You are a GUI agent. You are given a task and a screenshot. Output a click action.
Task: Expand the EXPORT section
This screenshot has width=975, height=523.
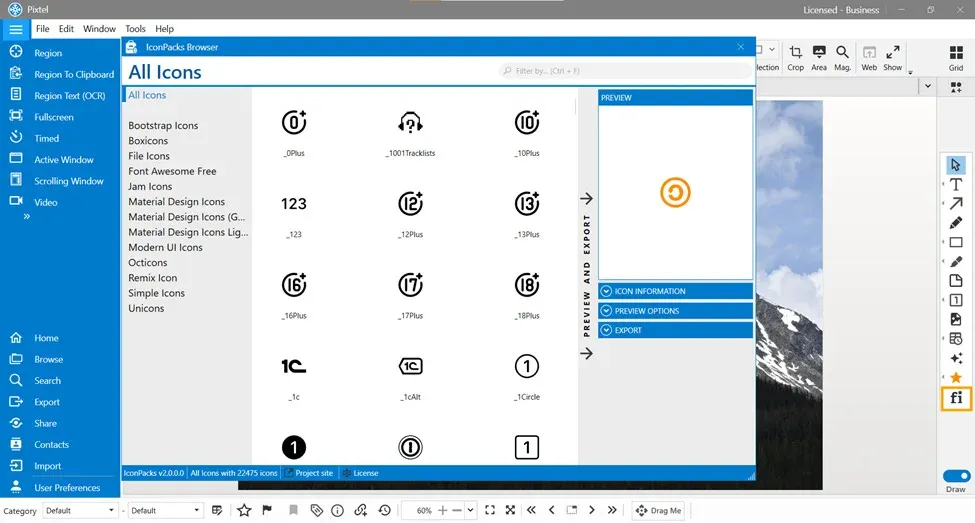pyautogui.click(x=675, y=330)
